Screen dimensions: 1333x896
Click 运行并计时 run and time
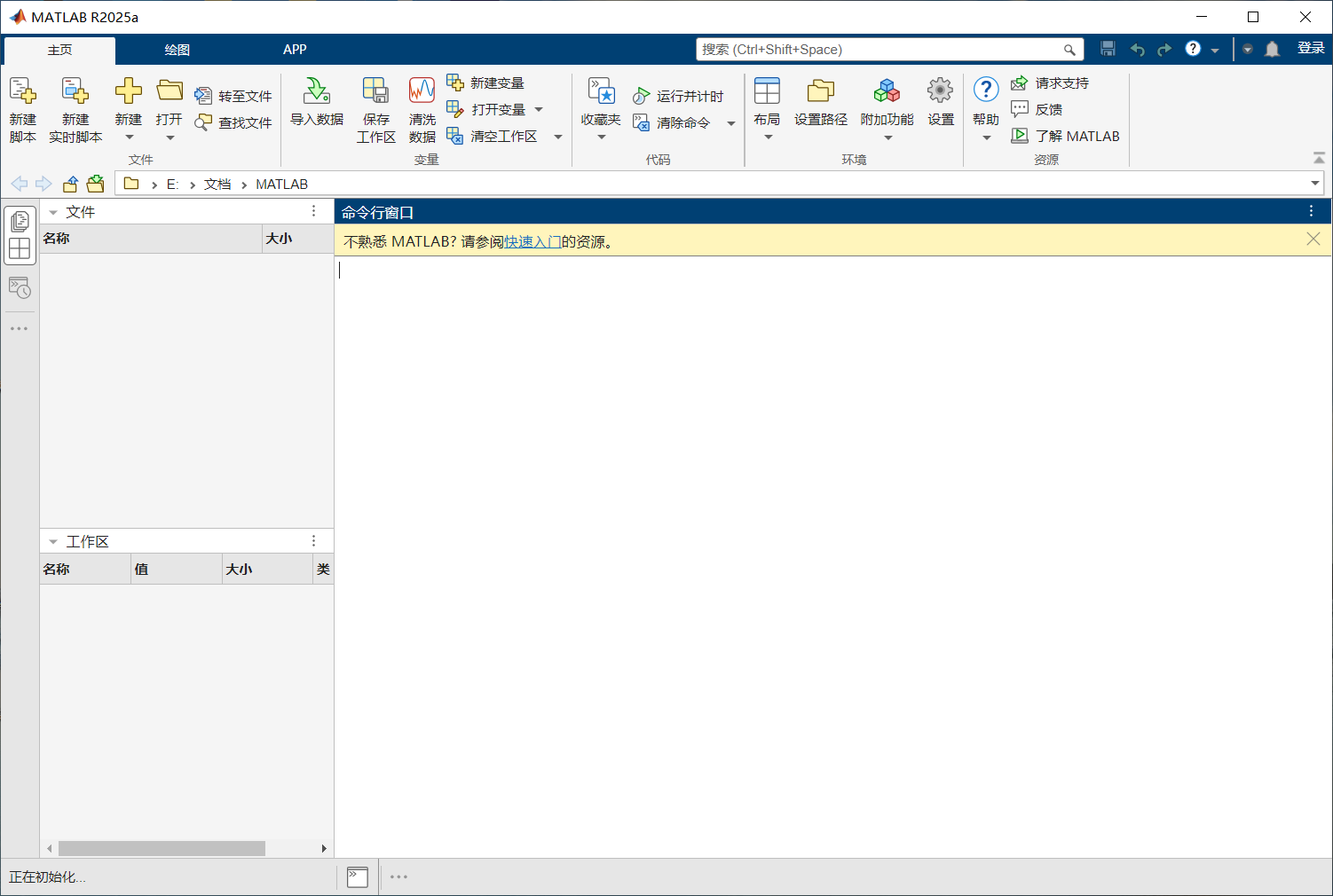pos(679,96)
